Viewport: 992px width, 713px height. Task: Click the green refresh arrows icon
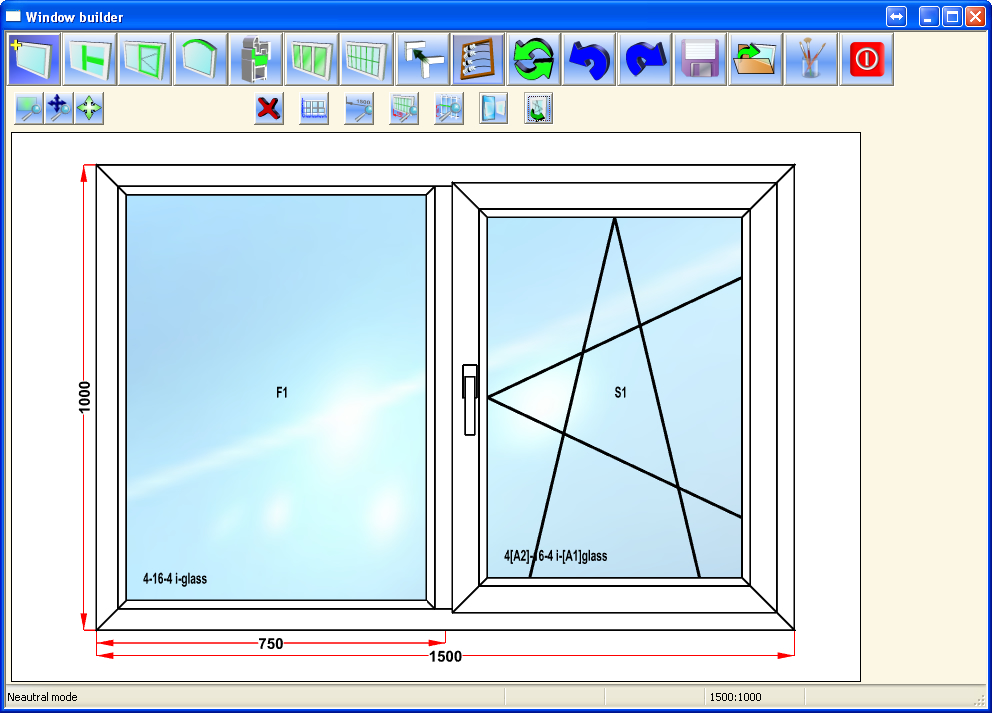point(533,59)
